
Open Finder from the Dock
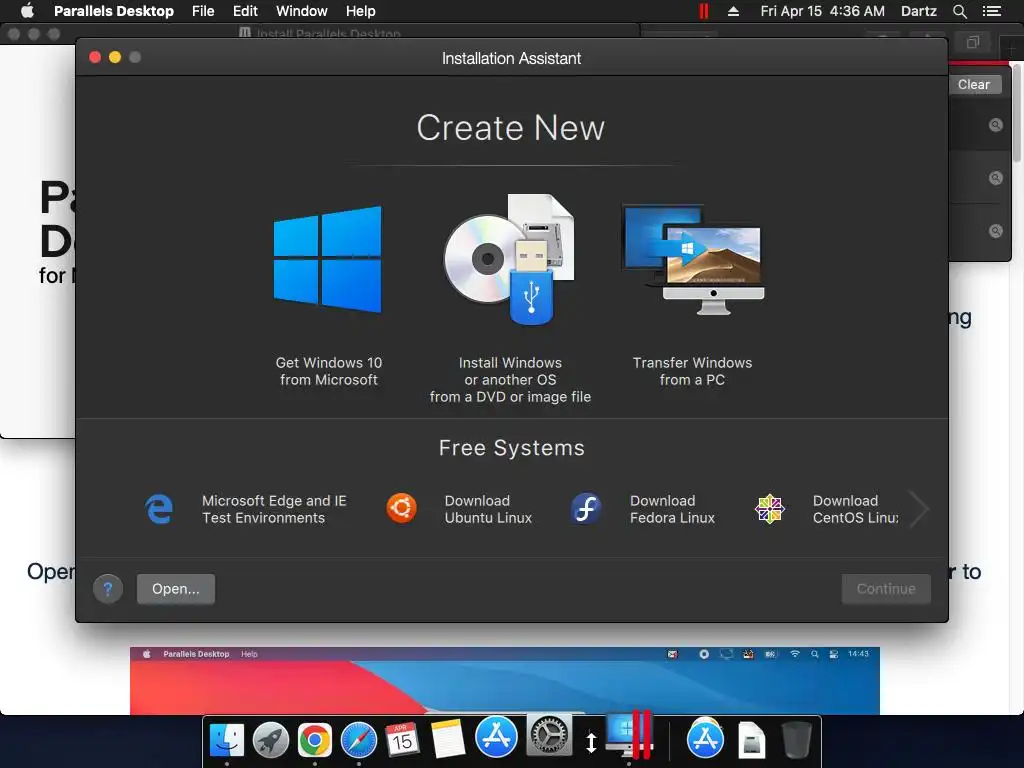[x=227, y=740]
